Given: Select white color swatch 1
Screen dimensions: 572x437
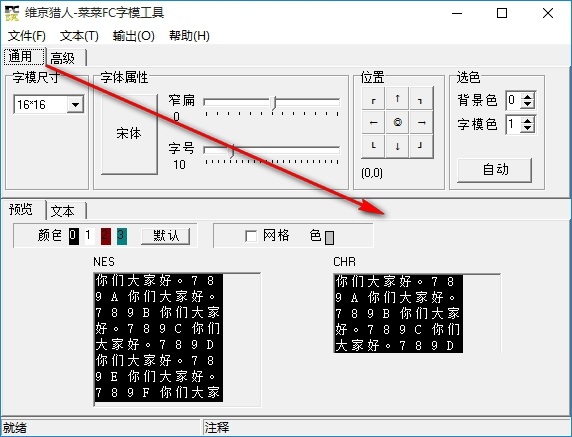Looking at the screenshot, I should click(x=90, y=236).
